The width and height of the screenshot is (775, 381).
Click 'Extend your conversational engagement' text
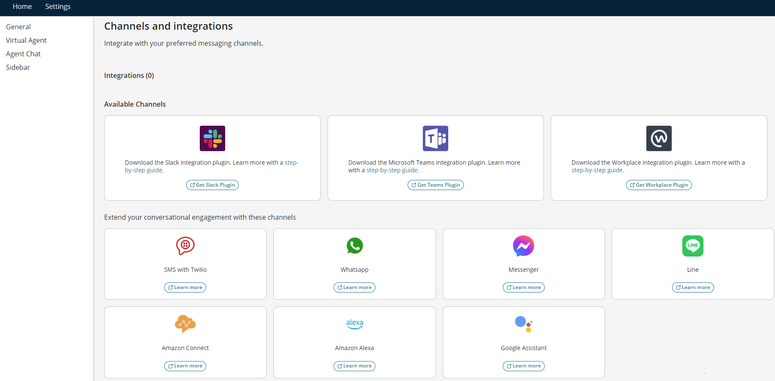(200, 217)
